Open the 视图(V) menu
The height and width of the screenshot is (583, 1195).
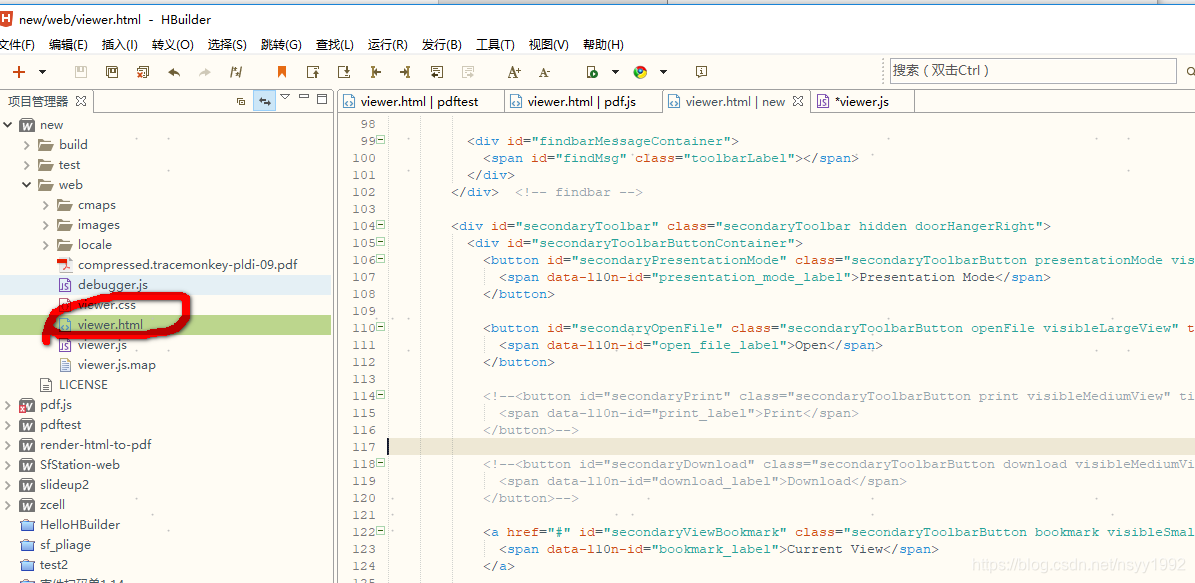pyautogui.click(x=549, y=45)
